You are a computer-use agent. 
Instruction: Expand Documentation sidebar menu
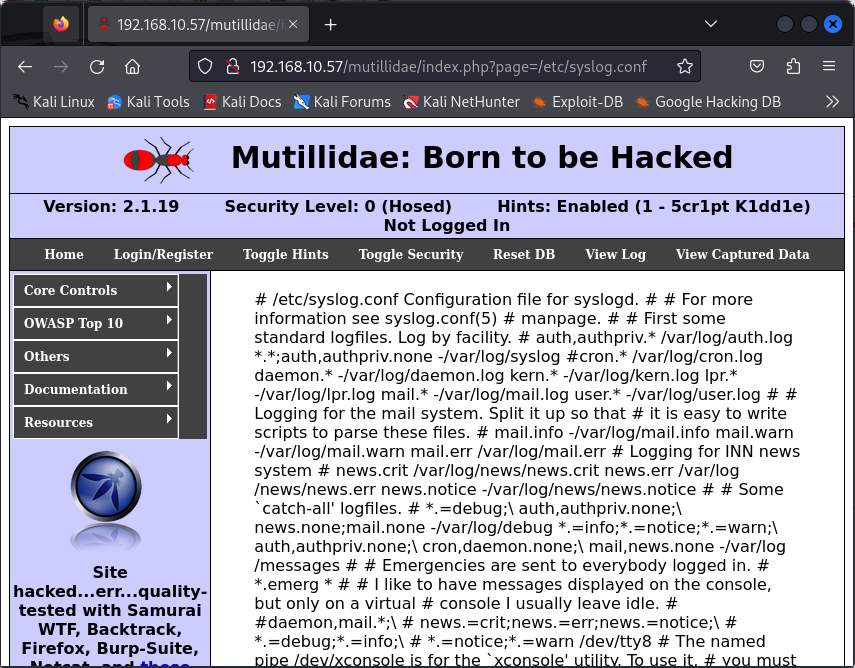click(x=96, y=389)
